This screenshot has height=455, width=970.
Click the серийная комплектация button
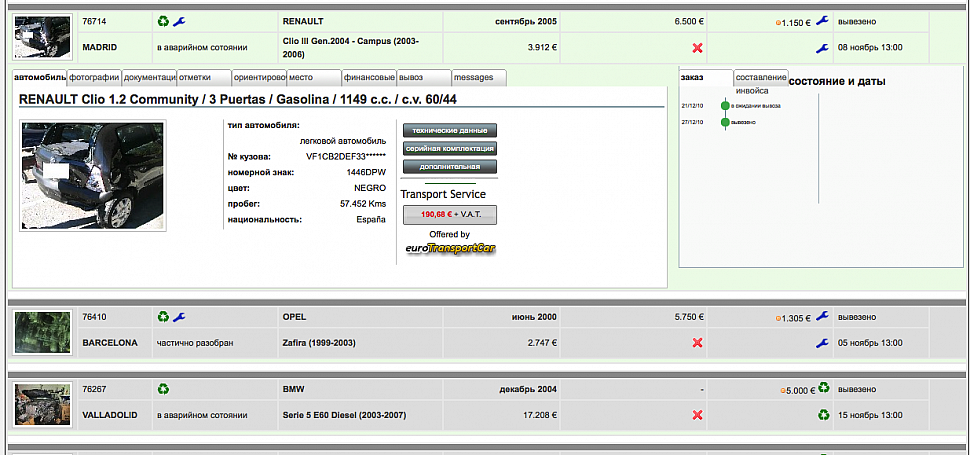pos(450,148)
